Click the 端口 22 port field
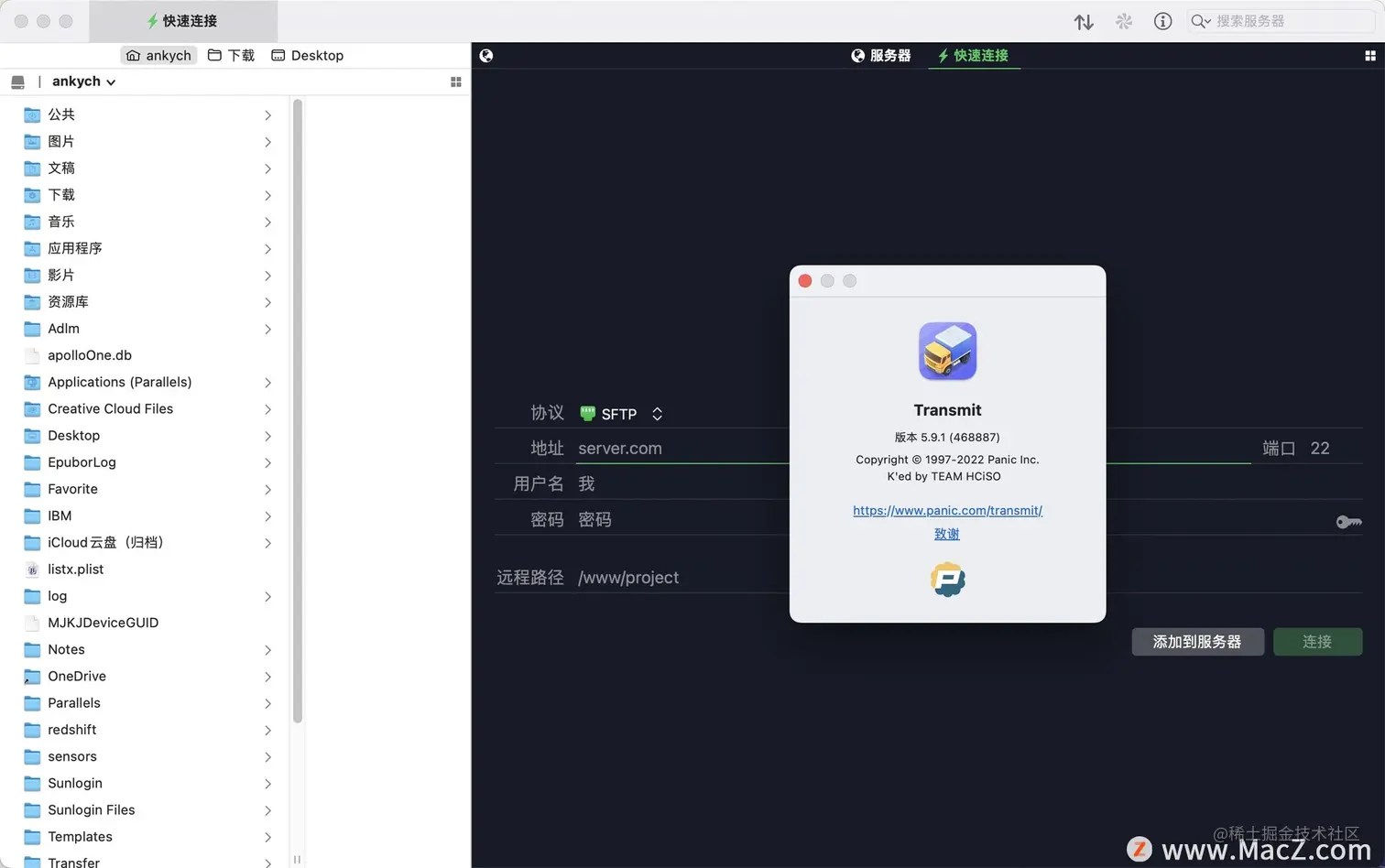 tap(1334, 449)
